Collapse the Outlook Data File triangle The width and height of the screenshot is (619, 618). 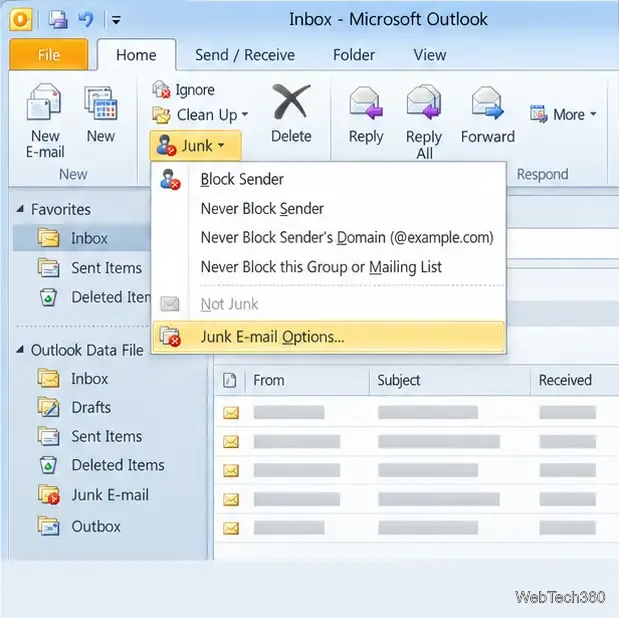pos(20,349)
